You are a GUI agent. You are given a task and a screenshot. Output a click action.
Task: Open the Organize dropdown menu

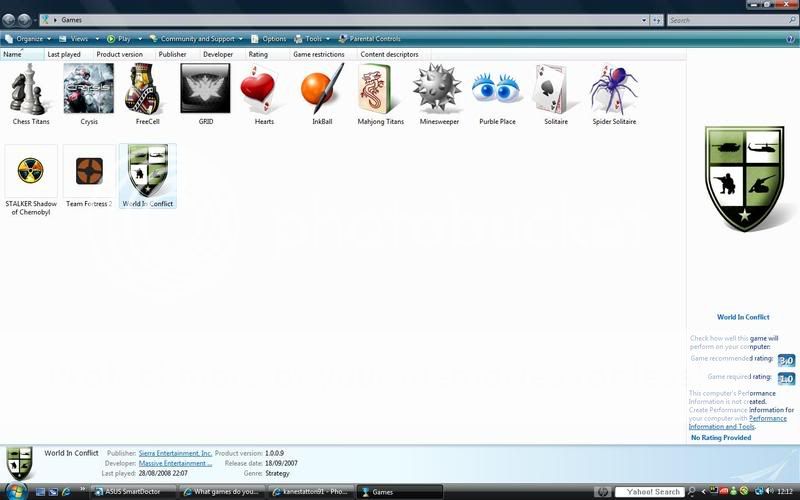click(28, 39)
